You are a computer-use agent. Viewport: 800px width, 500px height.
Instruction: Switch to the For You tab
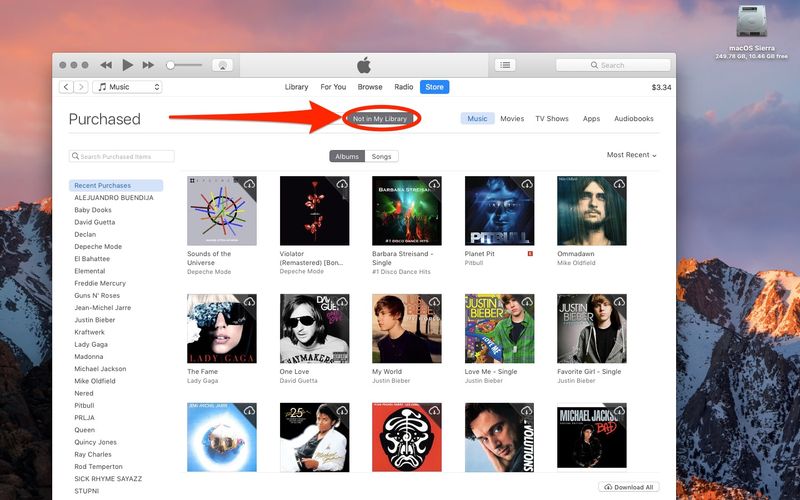click(x=333, y=87)
